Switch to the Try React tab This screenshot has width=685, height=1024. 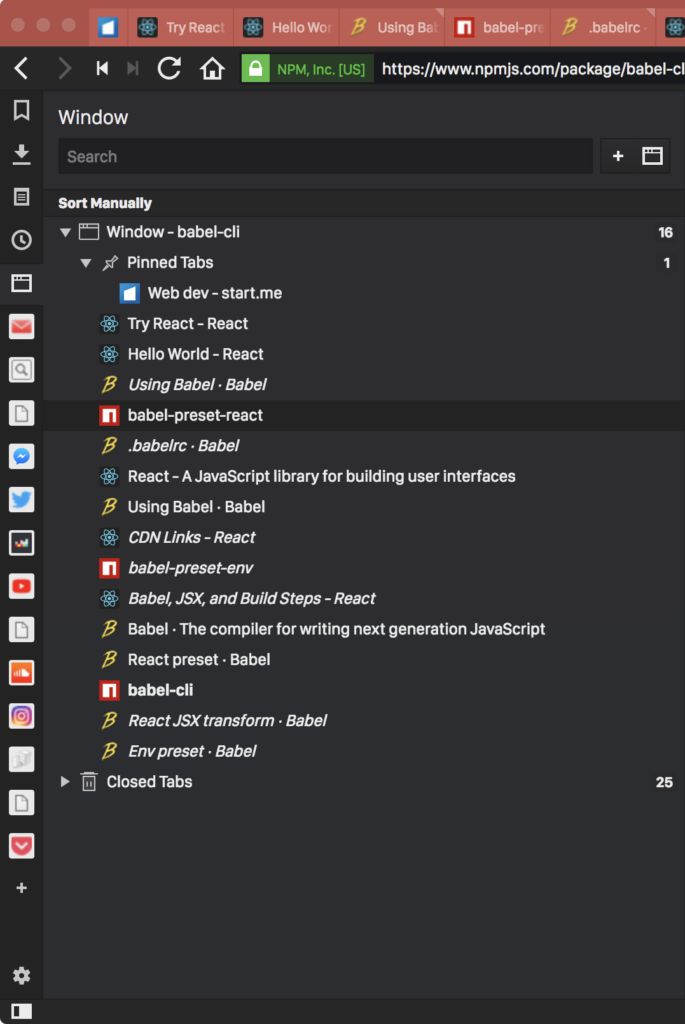pyautogui.click(x=181, y=27)
